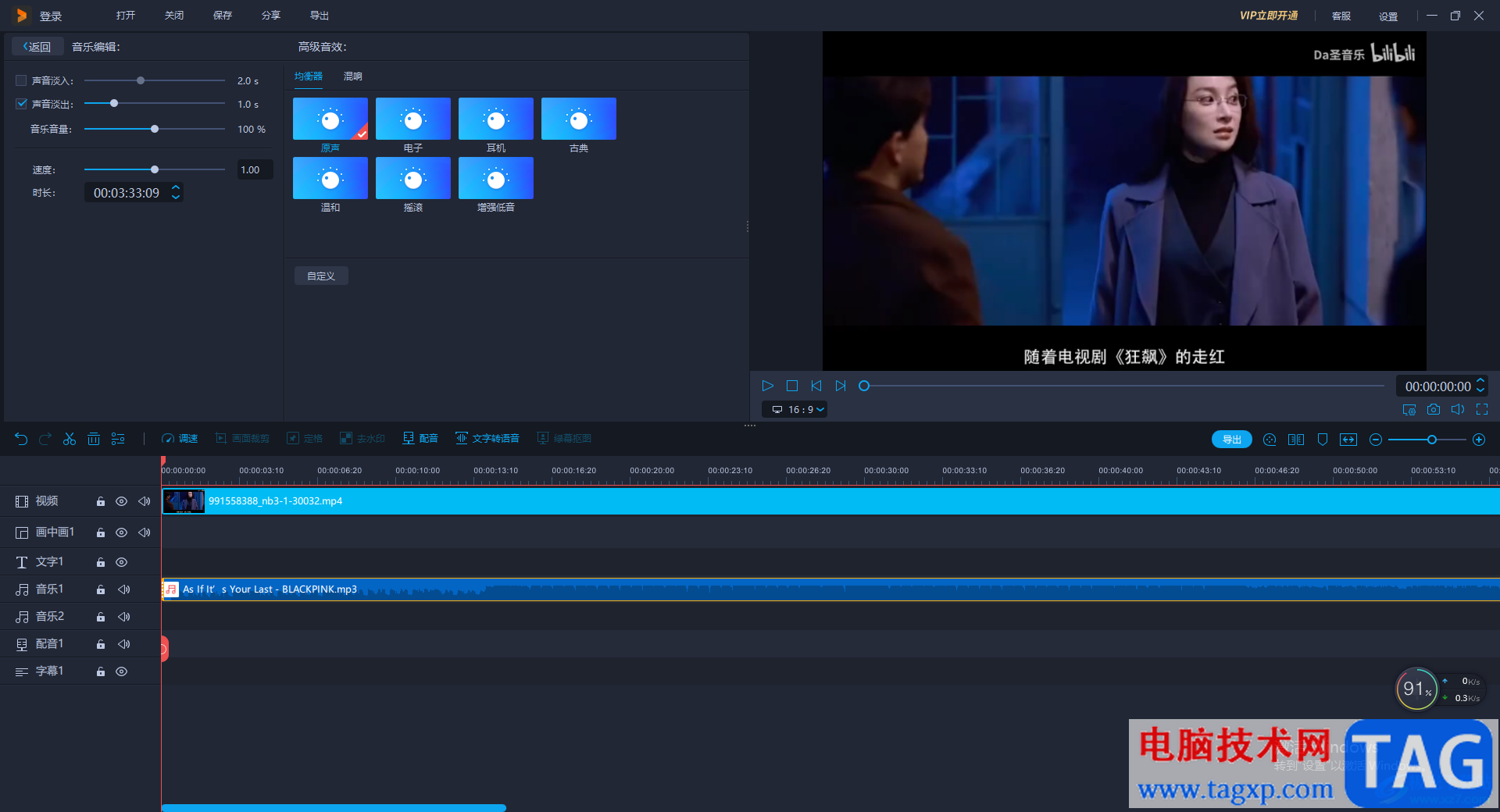Screen dimensions: 1500x812
Task: Click the timeline zoom slider handle
Action: [x=1432, y=440]
